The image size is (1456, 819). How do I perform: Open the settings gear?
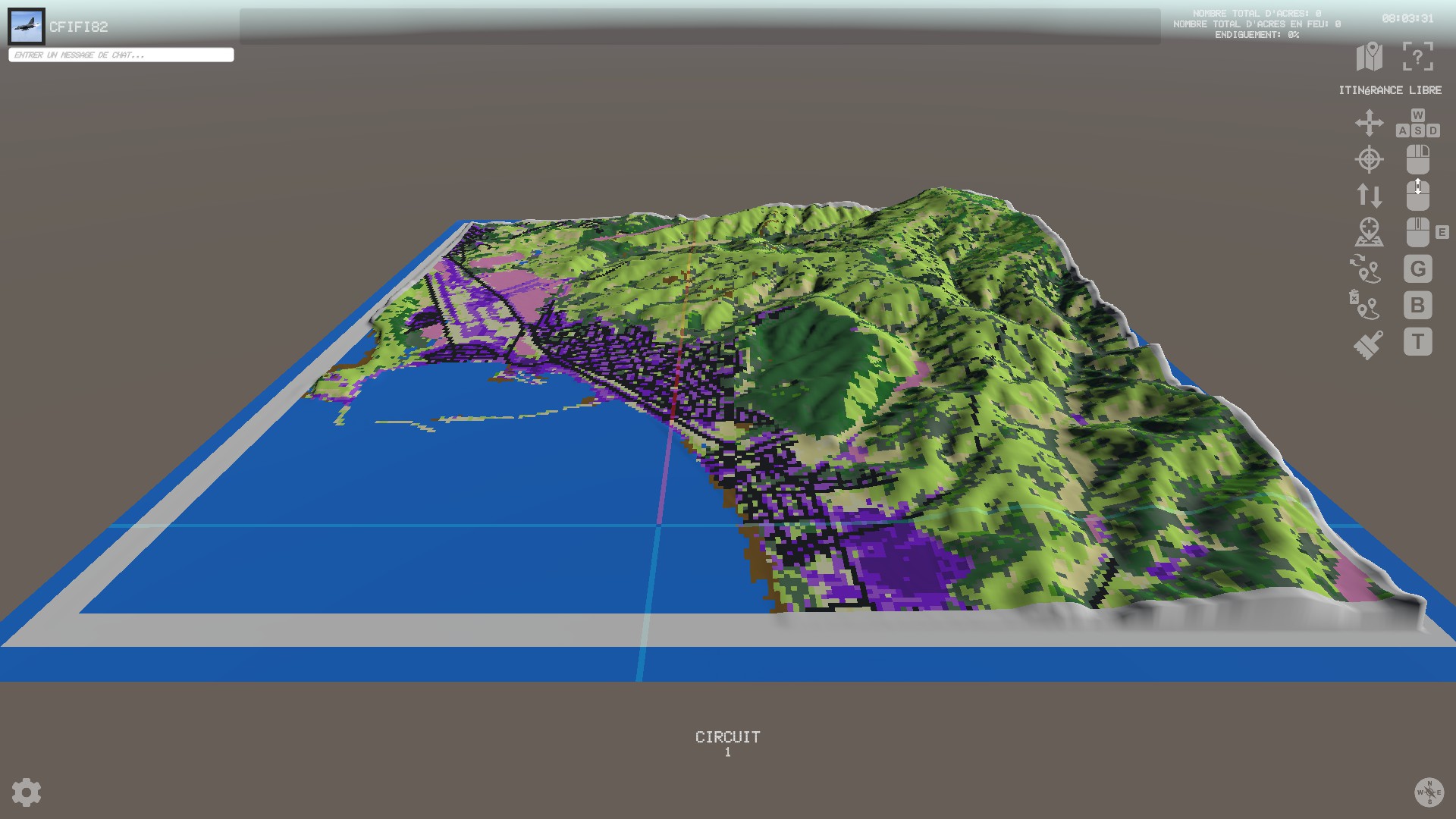[27, 792]
